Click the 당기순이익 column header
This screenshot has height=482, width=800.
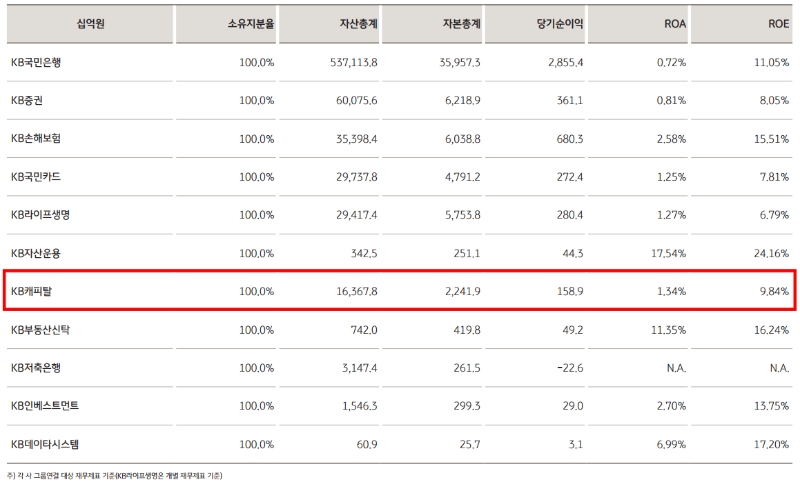click(x=556, y=24)
